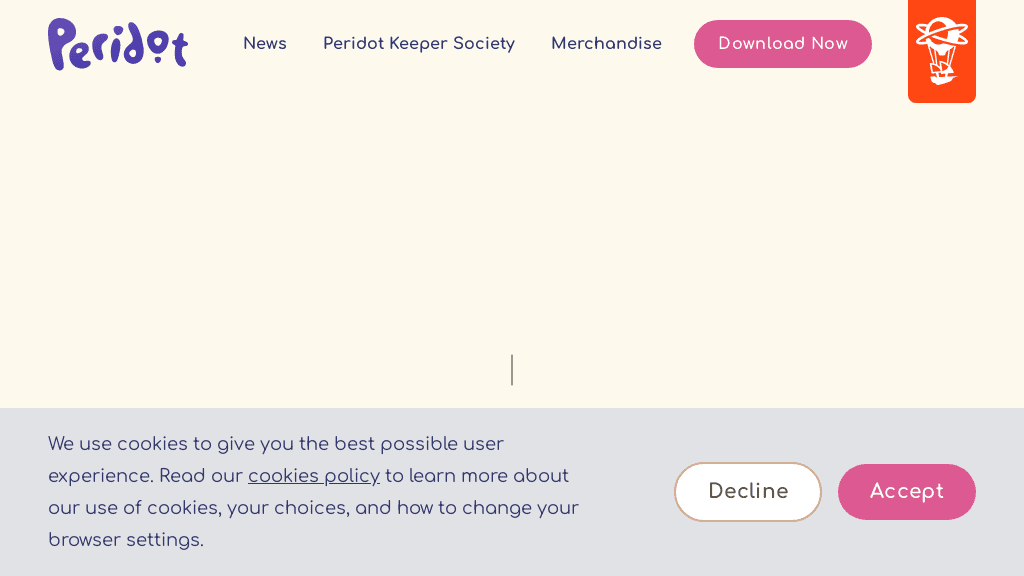Screen dimensions: 1024x576
Task: Open the Merchandise section
Action: tap(606, 44)
